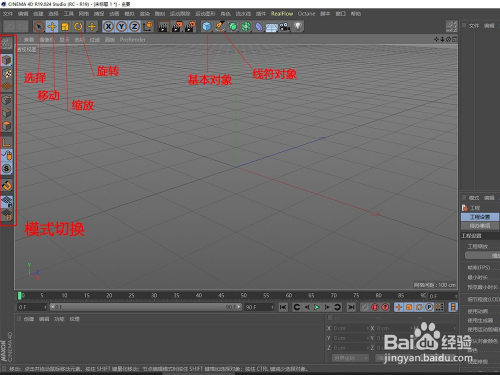Open the blue Deformer objects icon
This screenshot has height=375, width=500.
(x=259, y=26)
